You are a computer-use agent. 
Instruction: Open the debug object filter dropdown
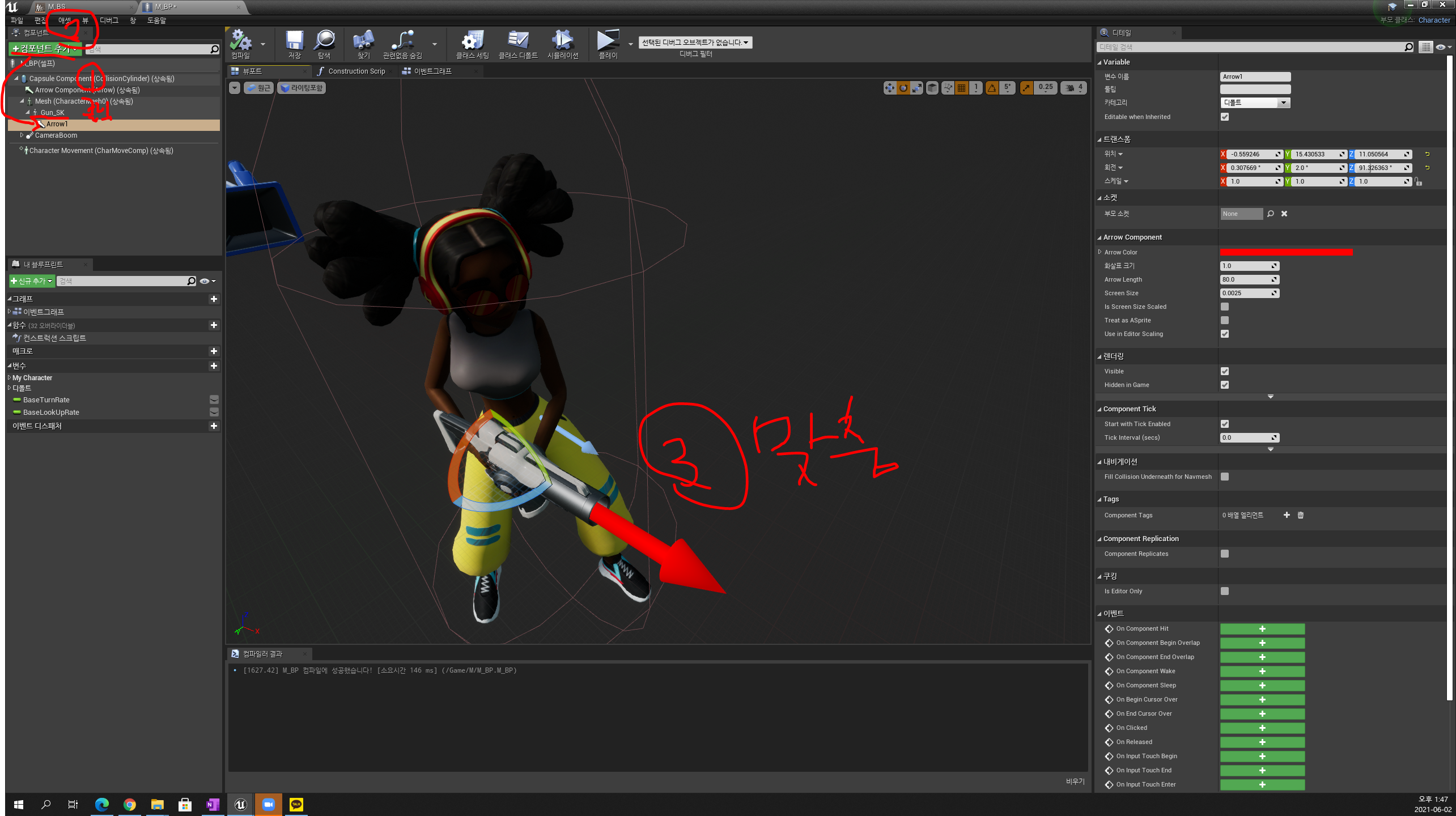pyautogui.click(x=695, y=42)
